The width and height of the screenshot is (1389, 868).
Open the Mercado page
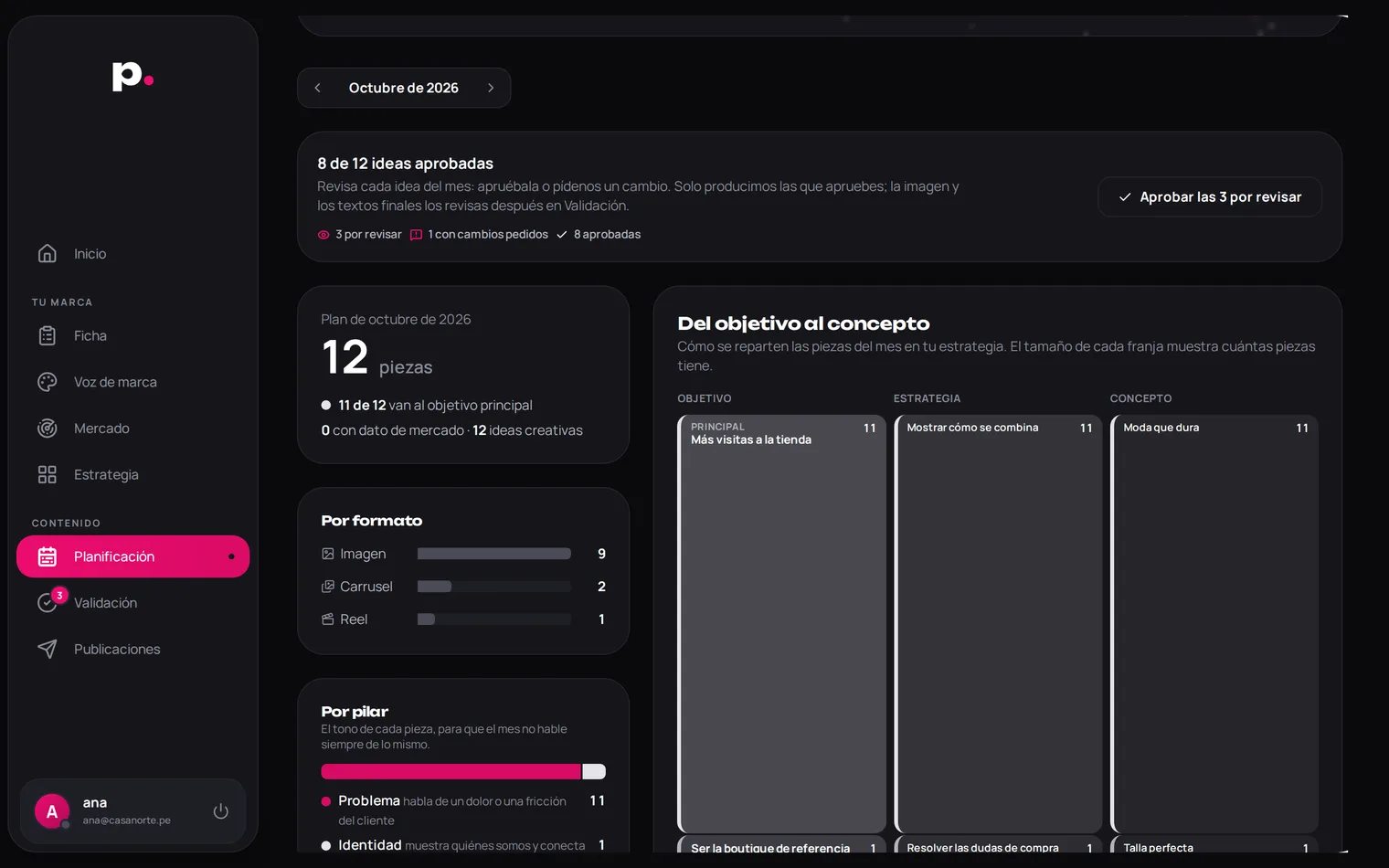(x=133, y=428)
